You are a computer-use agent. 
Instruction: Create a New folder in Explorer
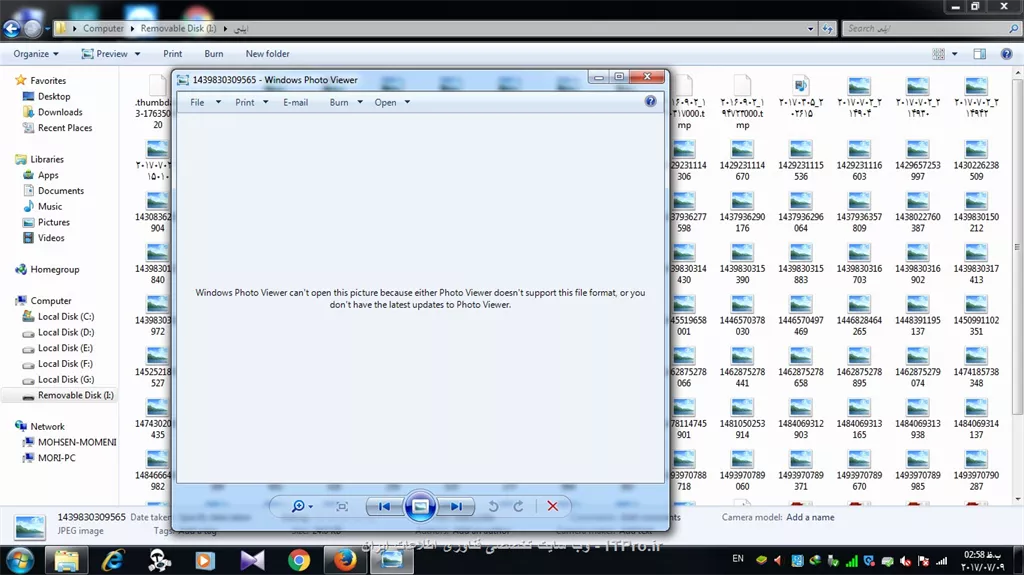point(267,54)
